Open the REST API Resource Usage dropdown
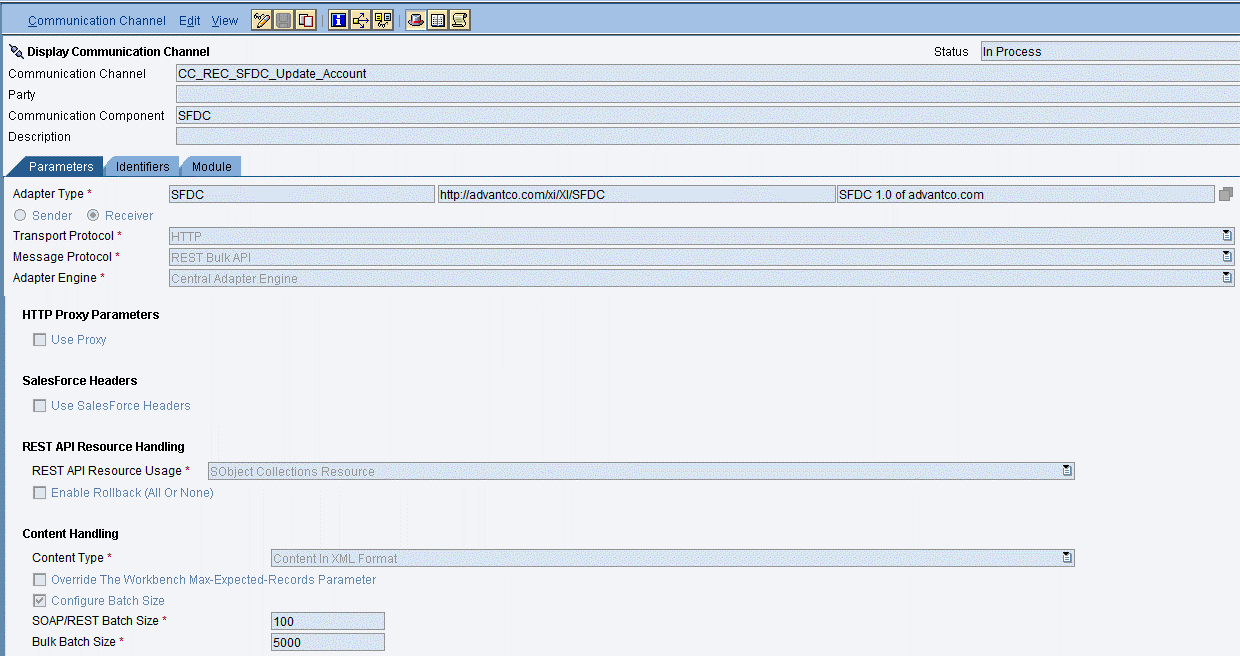 tap(1066, 470)
